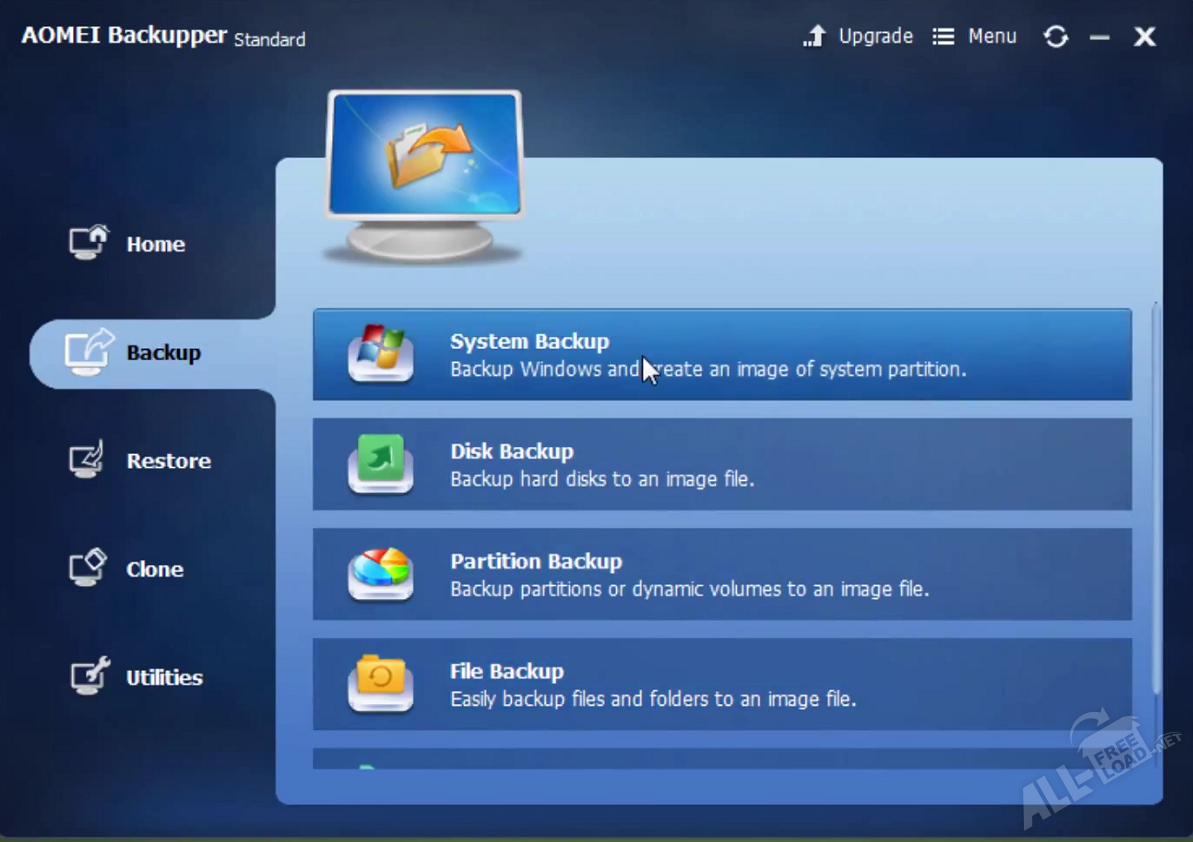Click the Utilities wrench icon in sidebar
This screenshot has width=1193, height=842.
[88, 676]
